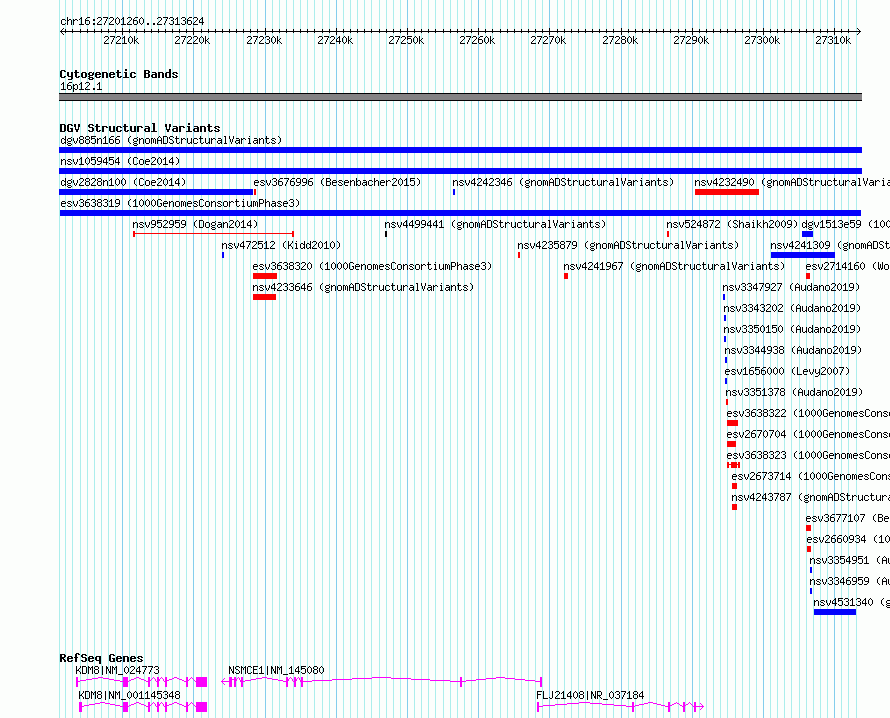Click the red bar under esv3638320
The width and height of the screenshot is (890, 718).
point(265,276)
